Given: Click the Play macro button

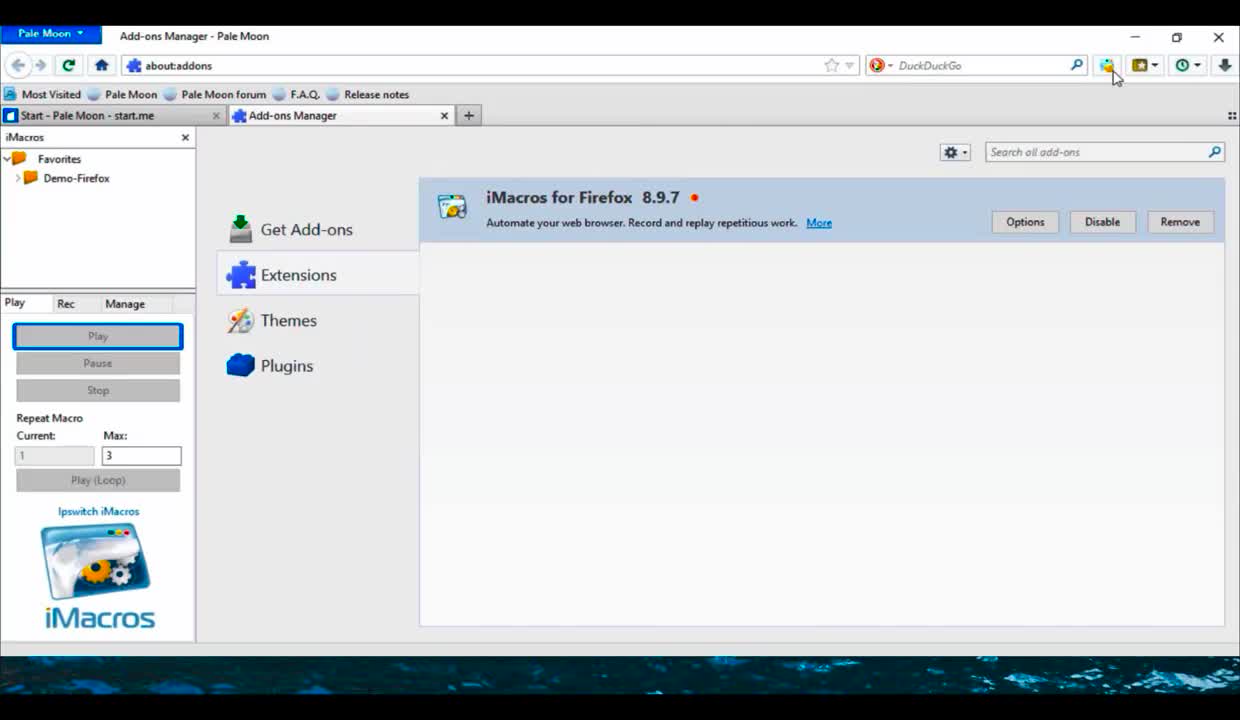Looking at the screenshot, I should 98,336.
